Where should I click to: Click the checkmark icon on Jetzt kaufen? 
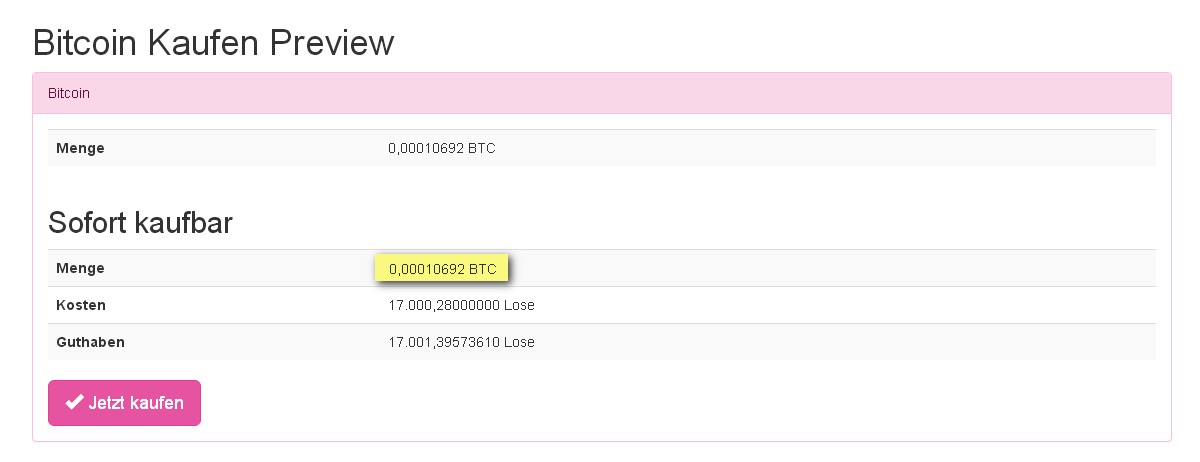coord(74,403)
